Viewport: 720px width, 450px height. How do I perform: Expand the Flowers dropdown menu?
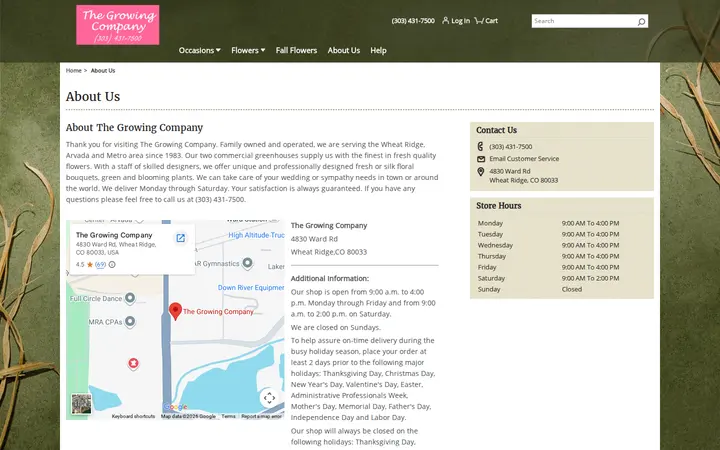(248, 51)
